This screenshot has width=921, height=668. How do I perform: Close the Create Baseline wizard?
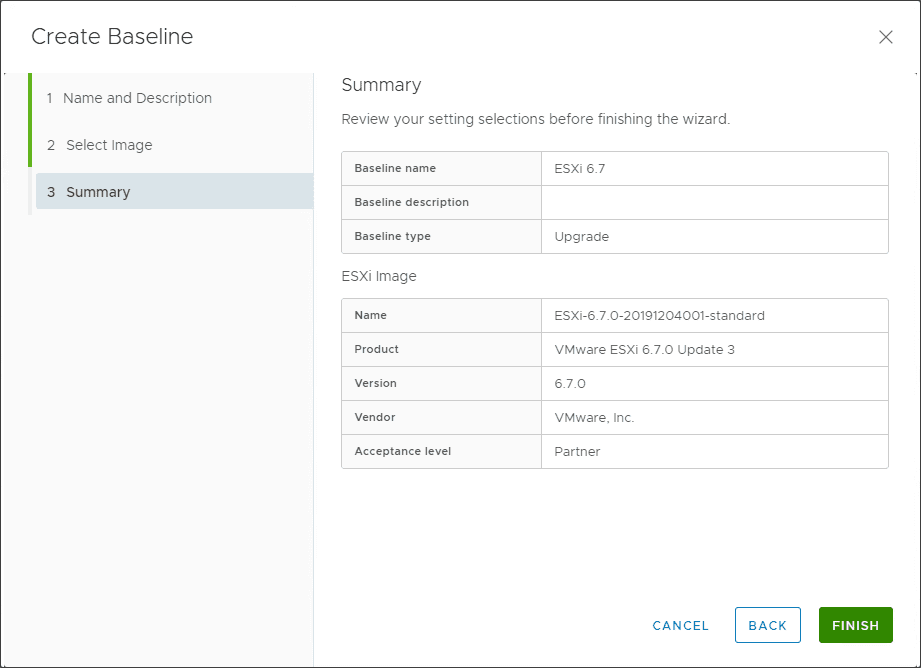point(885,37)
